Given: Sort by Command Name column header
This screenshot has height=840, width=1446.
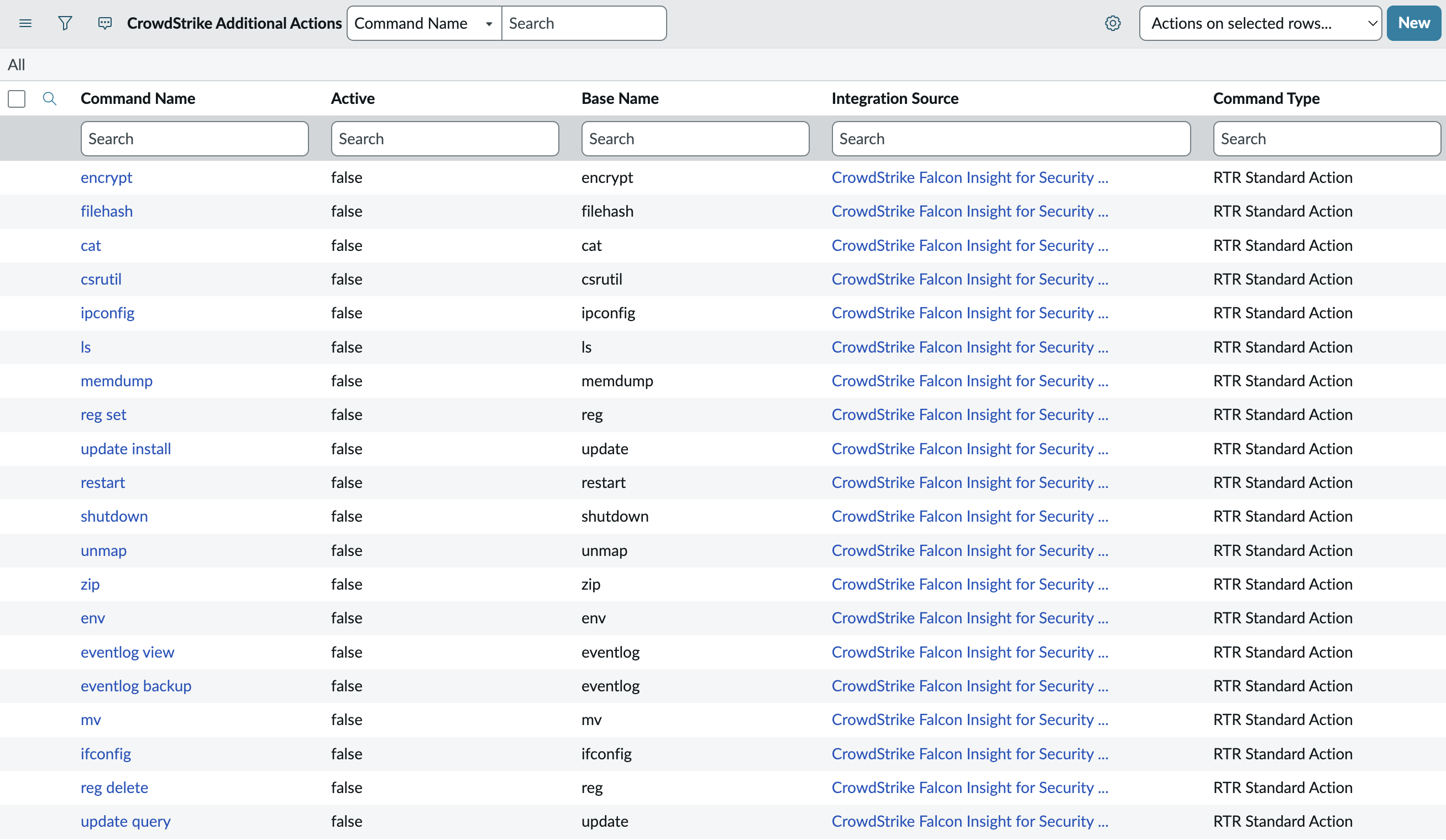Looking at the screenshot, I should point(138,99).
